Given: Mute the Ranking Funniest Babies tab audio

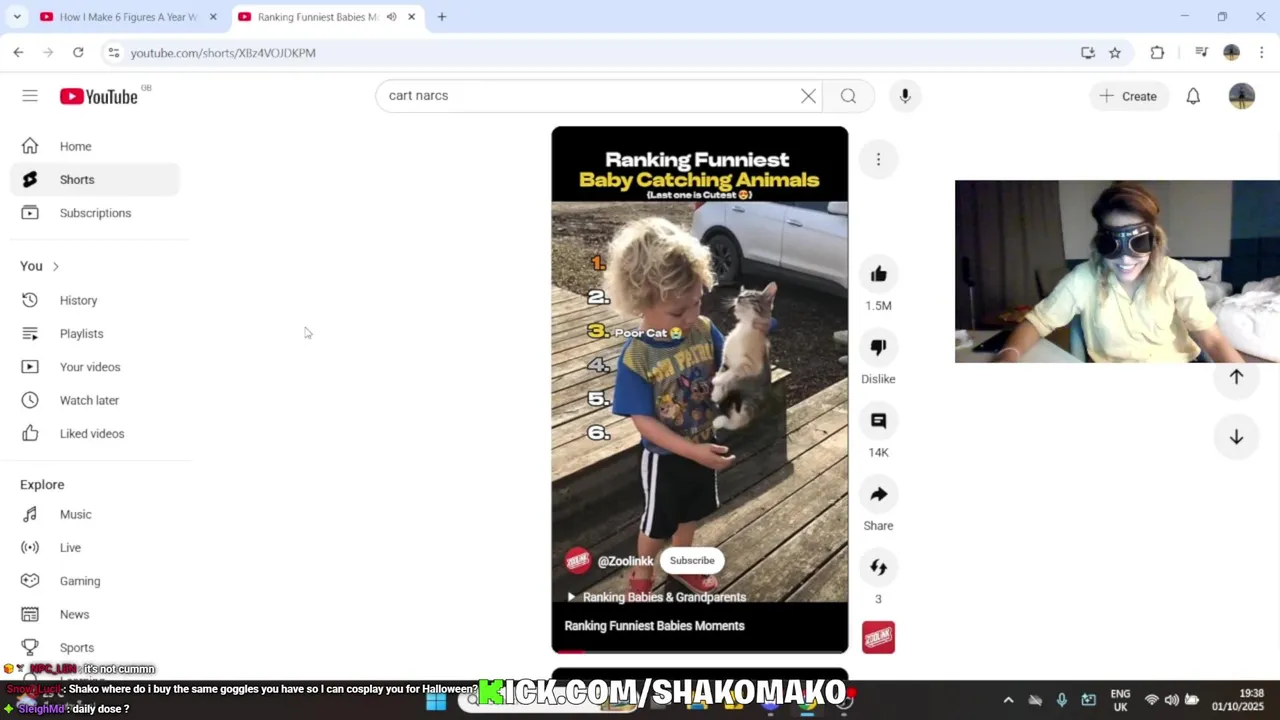Looking at the screenshot, I should pyautogui.click(x=392, y=17).
